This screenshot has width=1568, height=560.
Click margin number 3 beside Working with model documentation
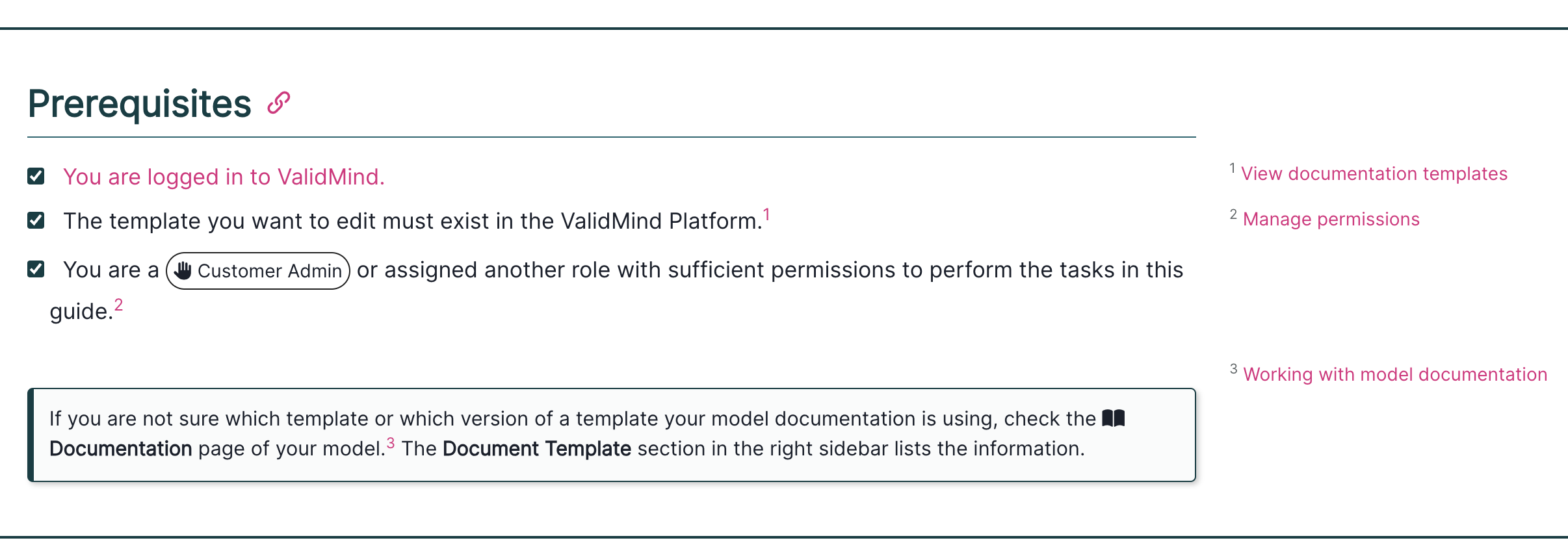[1233, 369]
